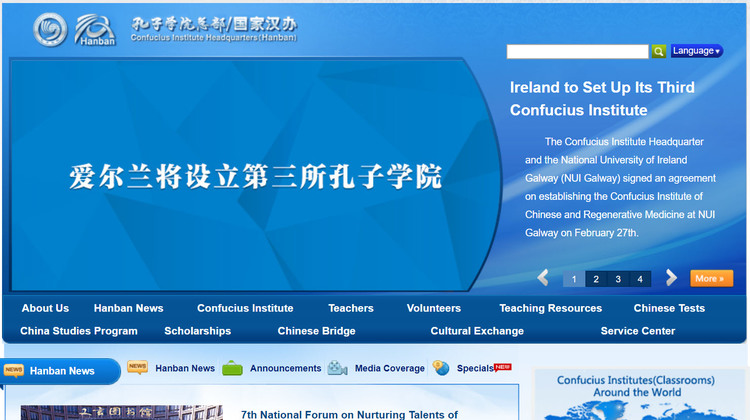Image resolution: width=750 pixels, height=420 pixels.
Task: Click the article summary about NUI Galway
Action: (620, 188)
